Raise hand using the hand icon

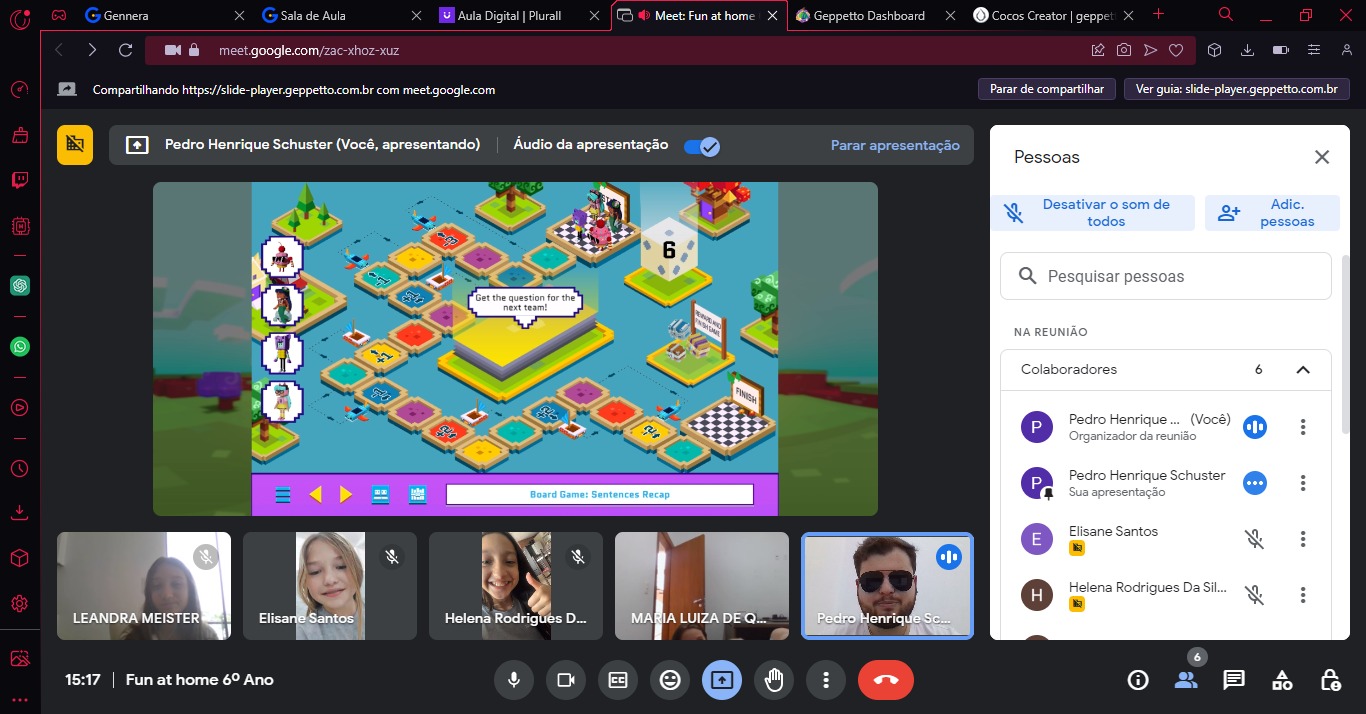774,680
